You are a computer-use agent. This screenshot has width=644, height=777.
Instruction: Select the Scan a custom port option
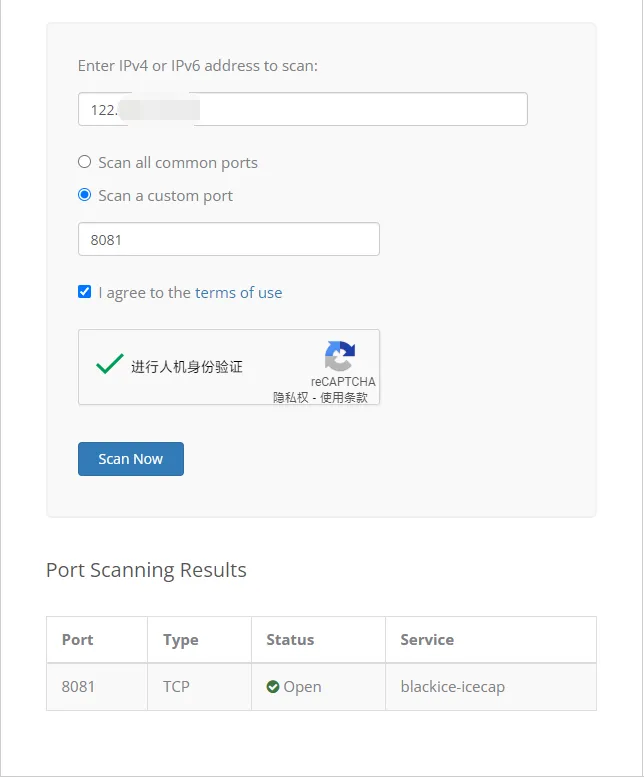[x=85, y=195]
